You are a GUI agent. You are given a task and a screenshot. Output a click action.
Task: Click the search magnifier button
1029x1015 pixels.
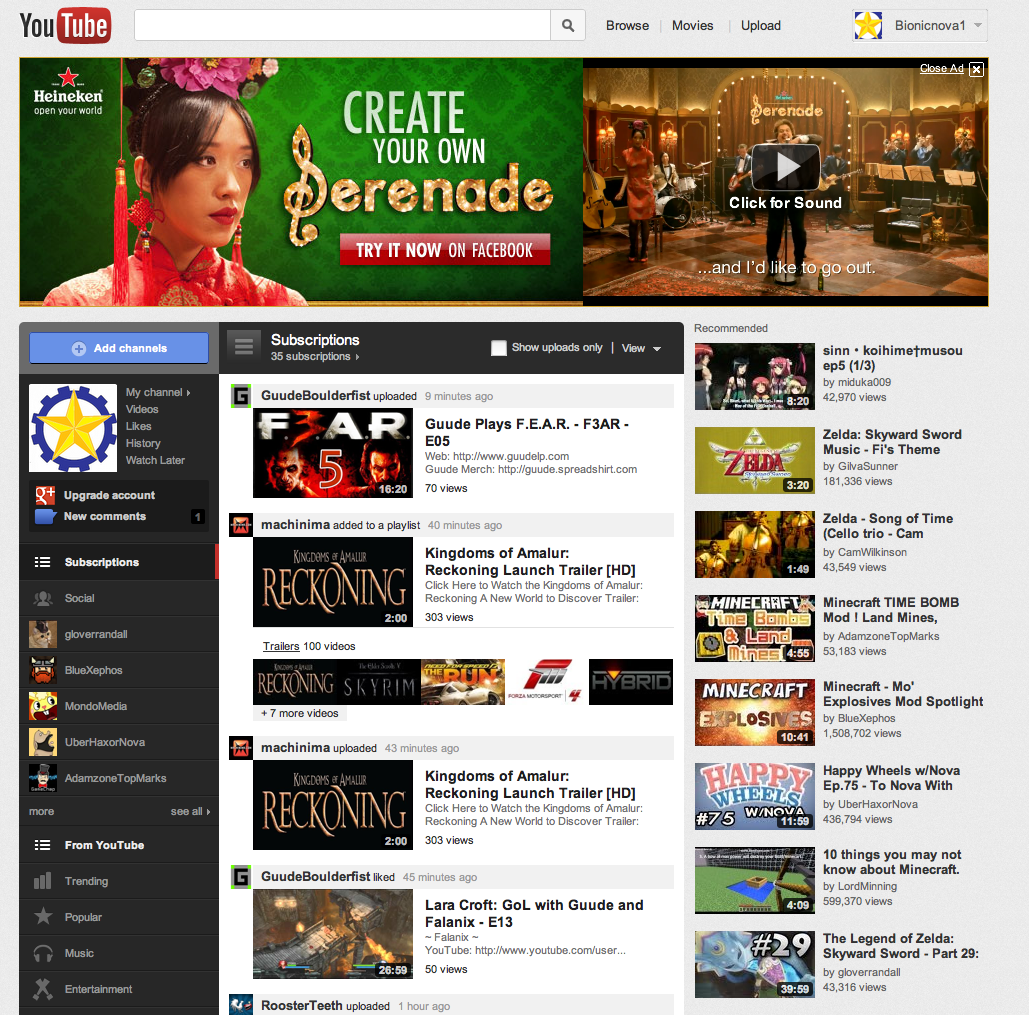tap(568, 26)
